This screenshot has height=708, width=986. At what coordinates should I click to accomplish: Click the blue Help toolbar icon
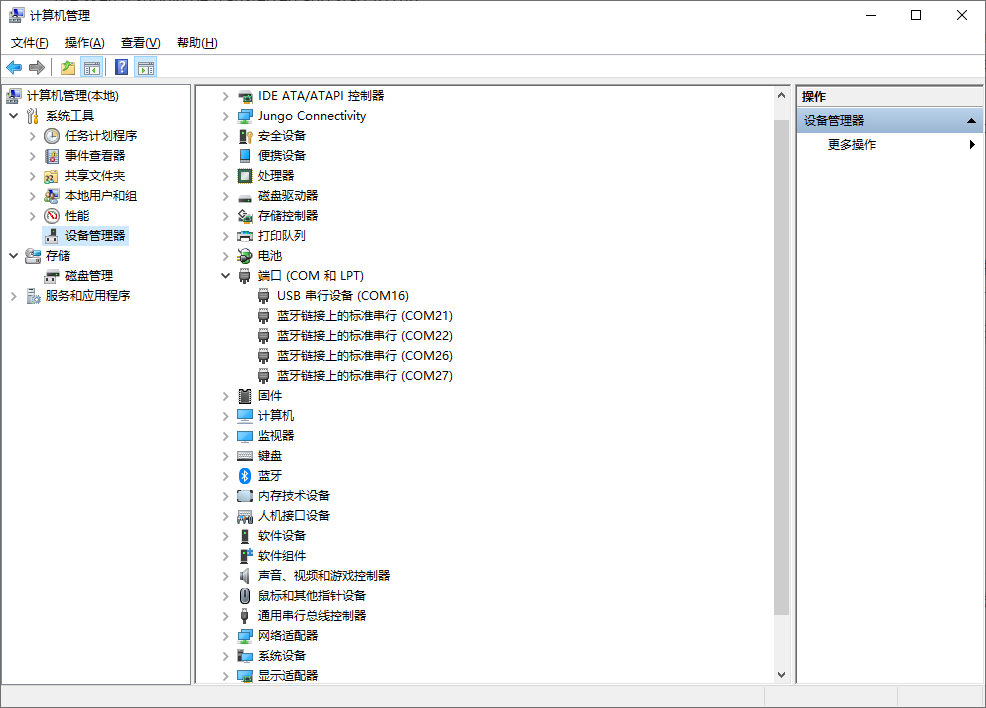[122, 67]
